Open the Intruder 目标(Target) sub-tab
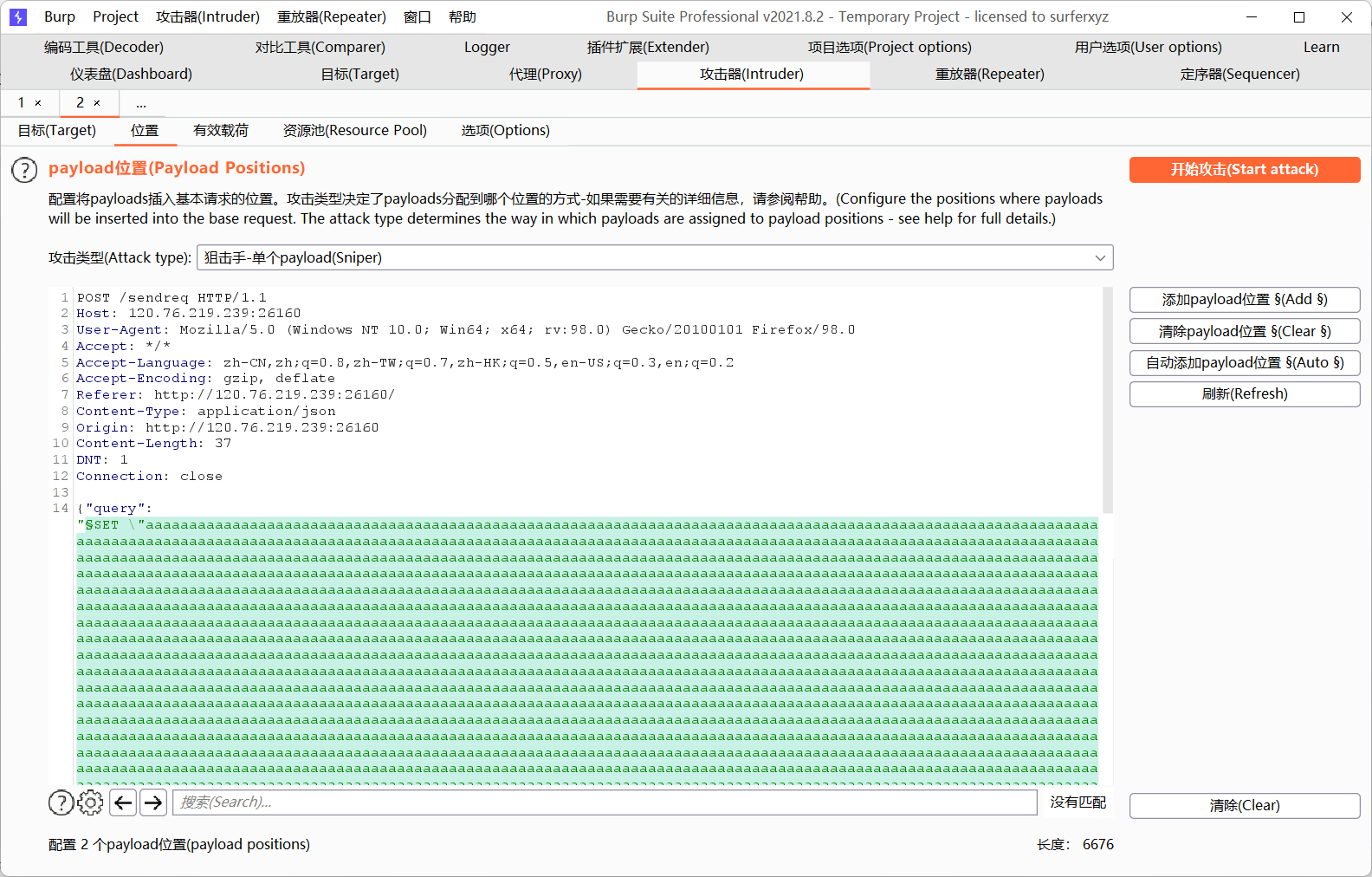The height and width of the screenshot is (877, 1372). [x=57, y=130]
